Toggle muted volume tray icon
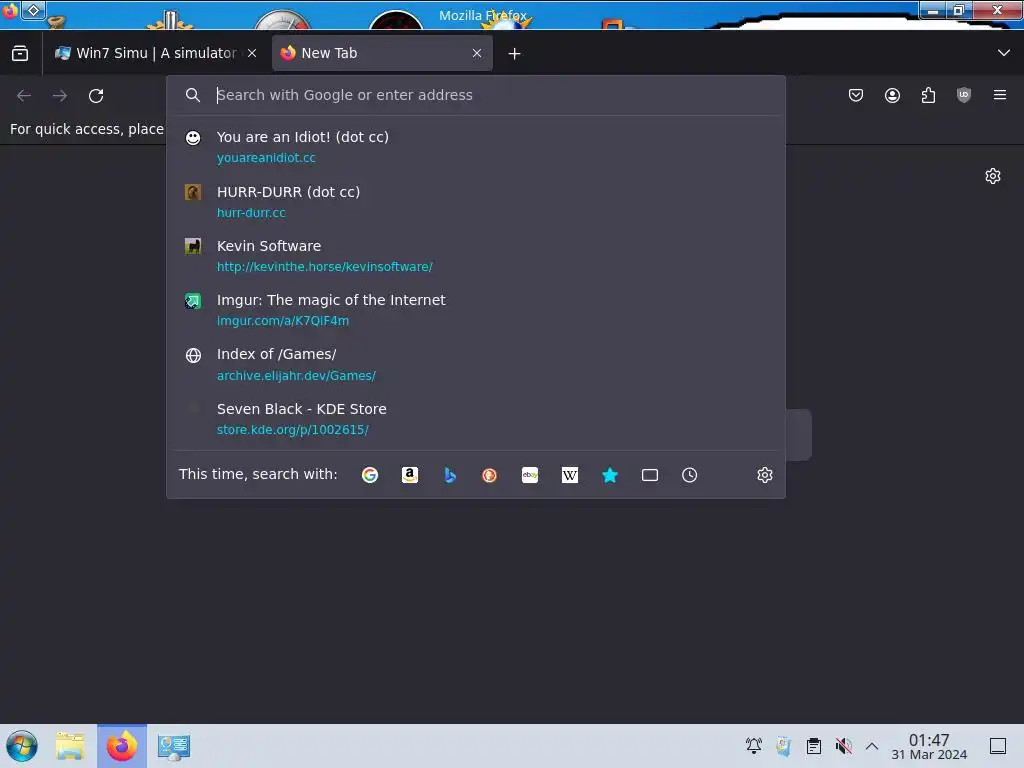 pyautogui.click(x=844, y=745)
